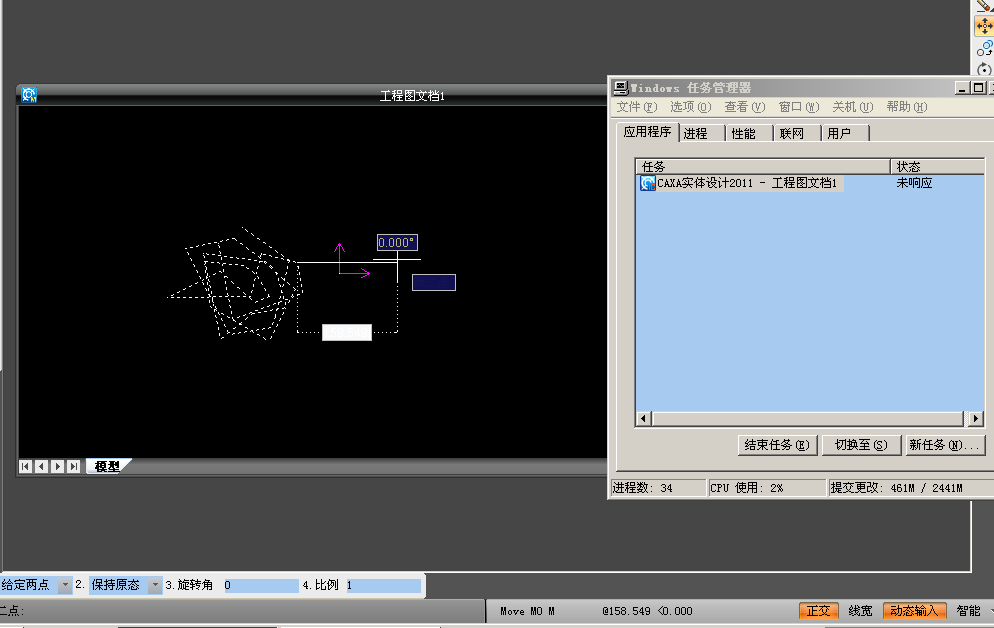Image resolution: width=994 pixels, height=628 pixels.
Task: Open the 给定两点 dropdown arrow
Action: (65, 585)
